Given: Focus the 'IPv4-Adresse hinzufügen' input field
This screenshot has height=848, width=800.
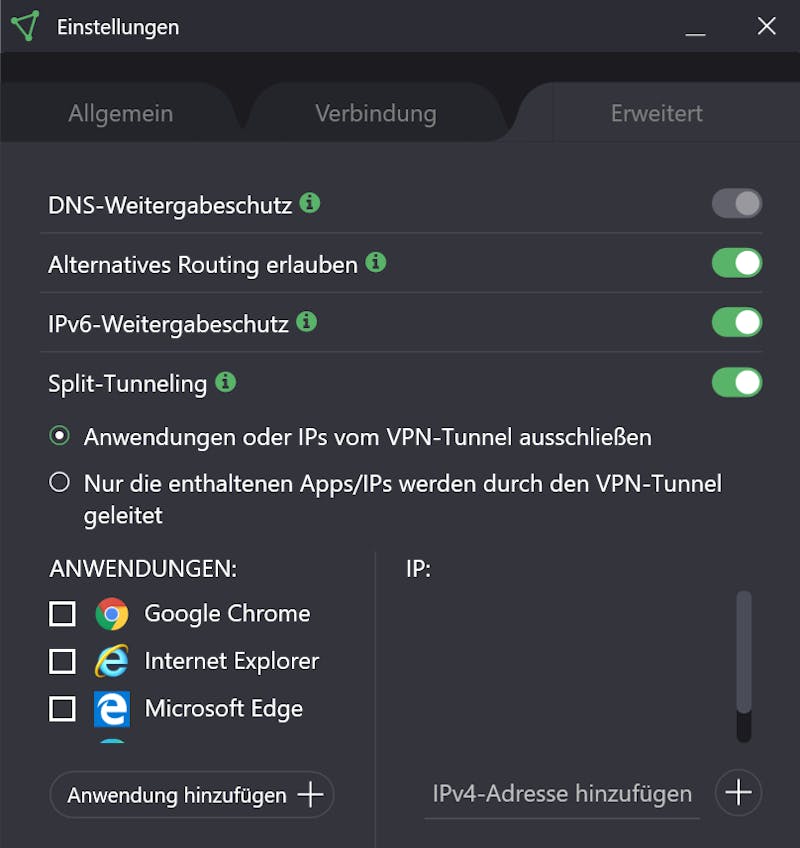Looking at the screenshot, I should click(x=562, y=794).
